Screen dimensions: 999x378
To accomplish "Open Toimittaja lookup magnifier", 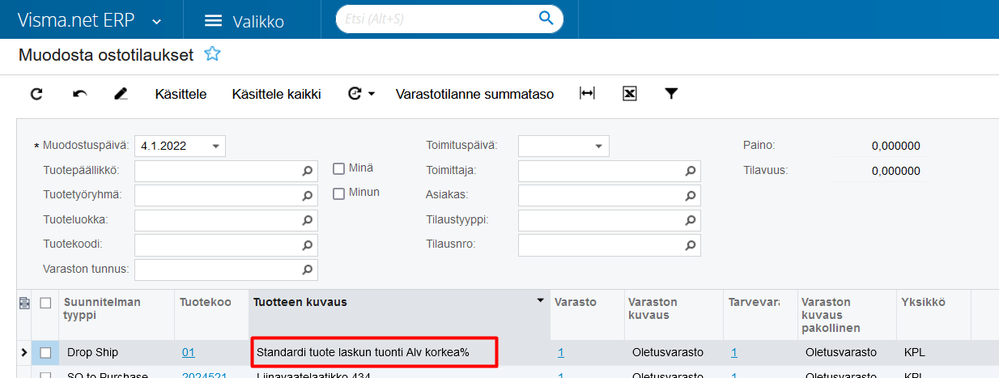I will [690, 171].
